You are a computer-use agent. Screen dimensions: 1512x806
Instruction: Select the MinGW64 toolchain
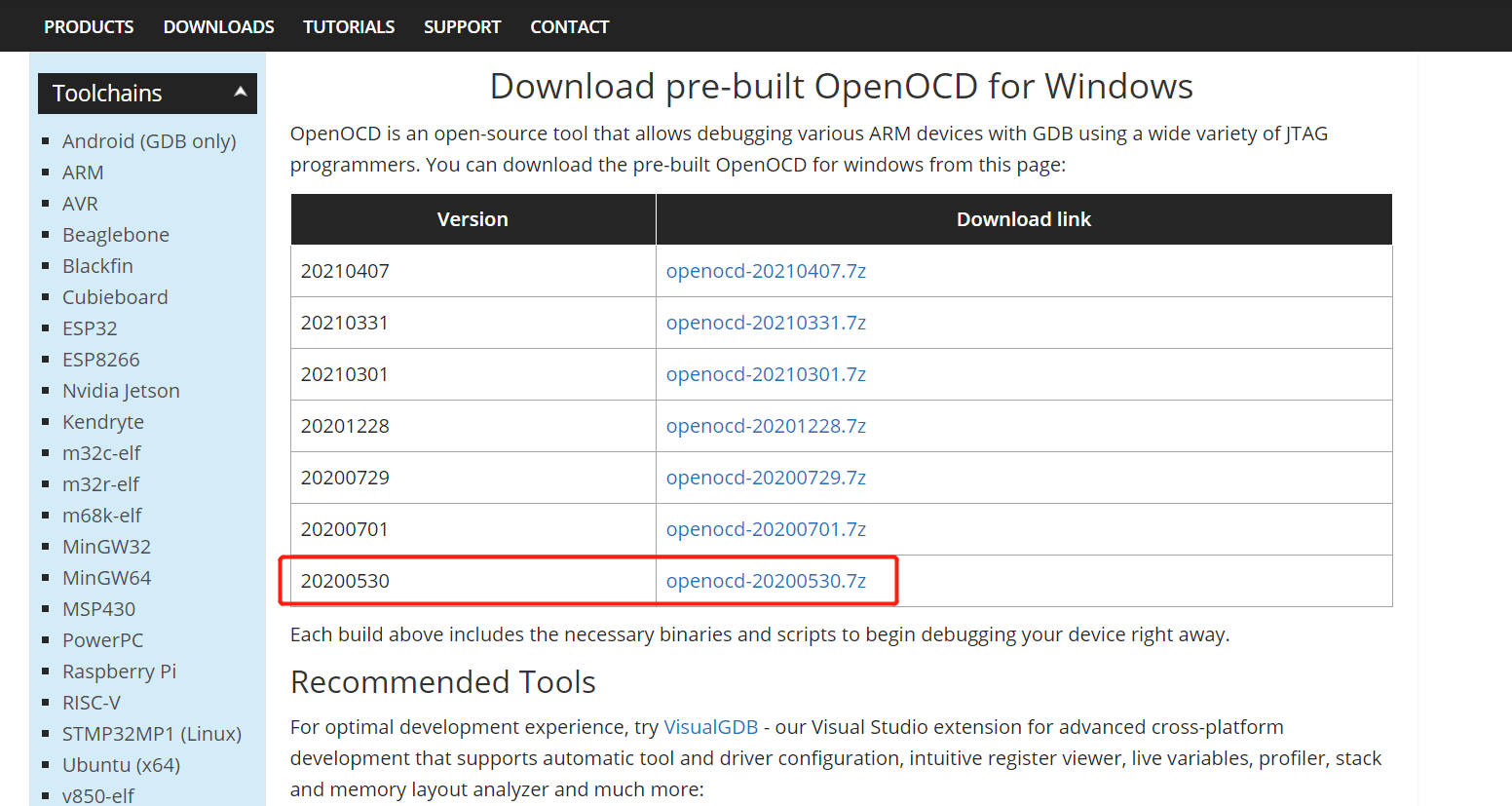coord(106,577)
